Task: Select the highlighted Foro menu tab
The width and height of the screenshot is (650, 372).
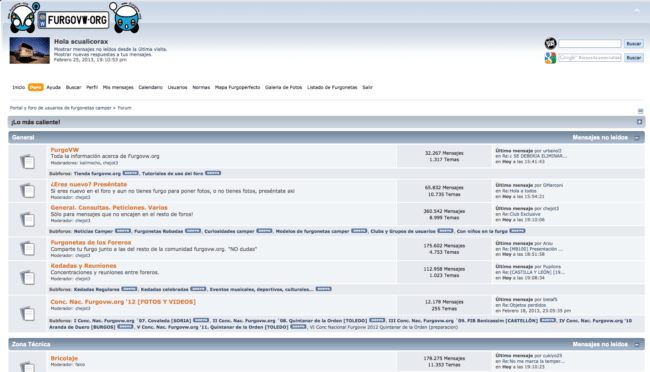Action: tap(36, 87)
